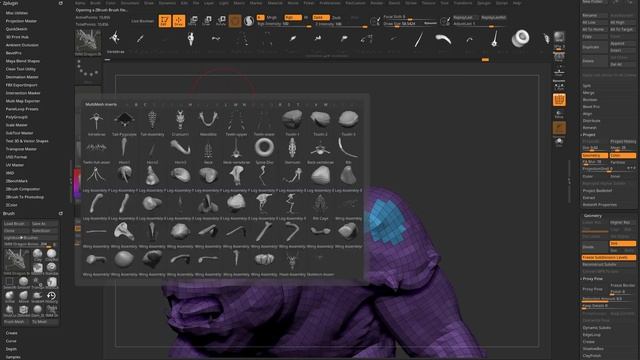Select the Scale transform icon
This screenshot has height=360, width=640.
tap(207, 20)
